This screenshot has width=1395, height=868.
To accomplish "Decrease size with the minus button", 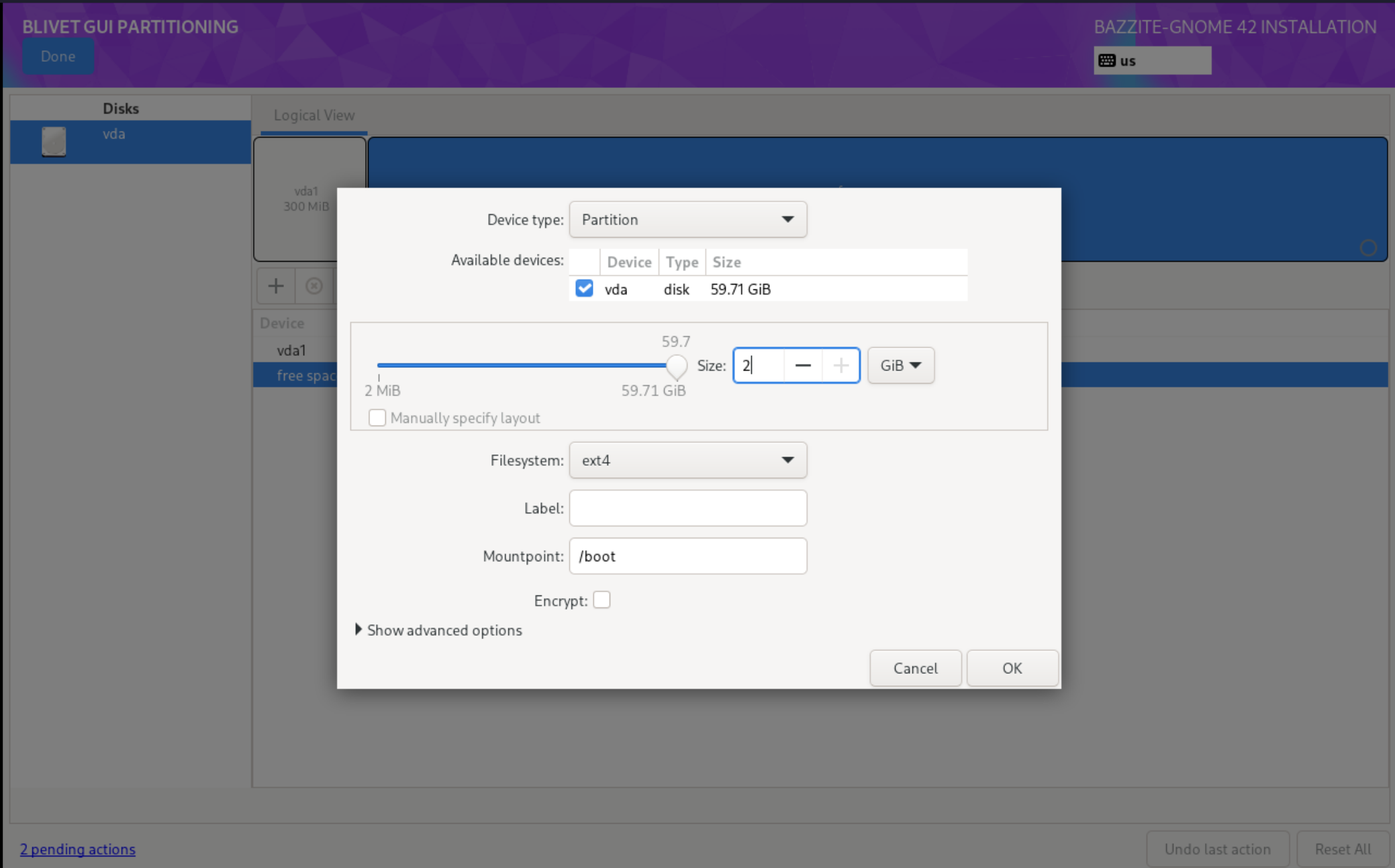I will [x=803, y=365].
